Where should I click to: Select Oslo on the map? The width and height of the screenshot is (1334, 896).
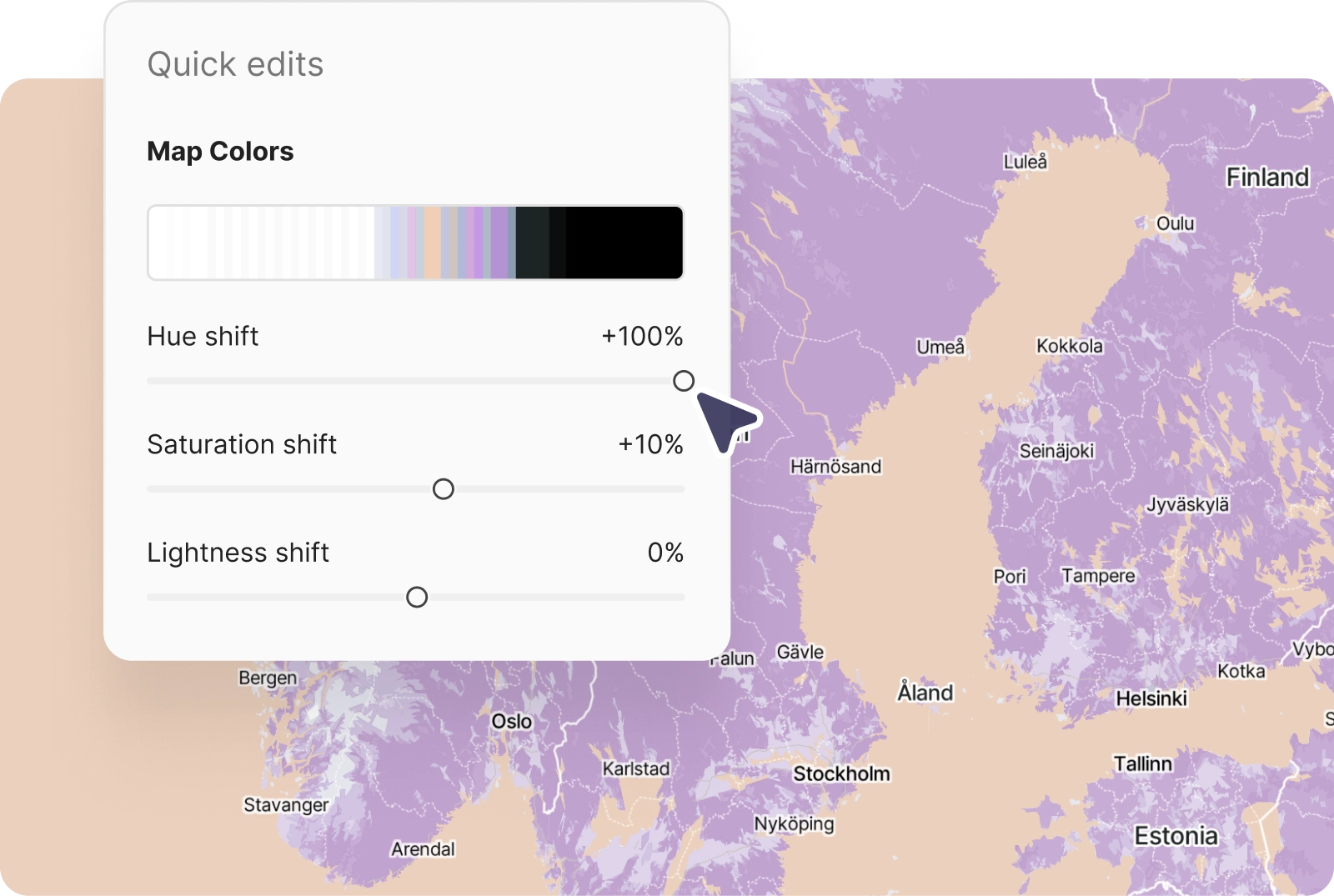click(512, 721)
